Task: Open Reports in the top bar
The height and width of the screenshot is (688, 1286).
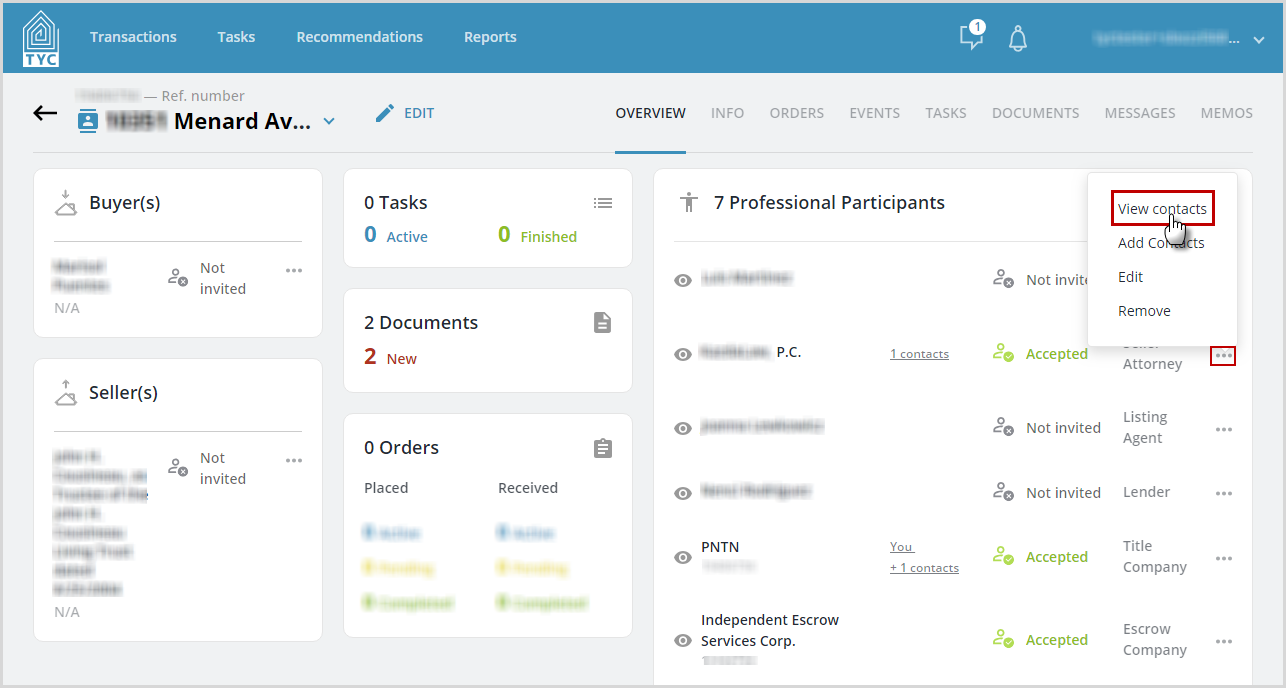Action: (x=490, y=37)
